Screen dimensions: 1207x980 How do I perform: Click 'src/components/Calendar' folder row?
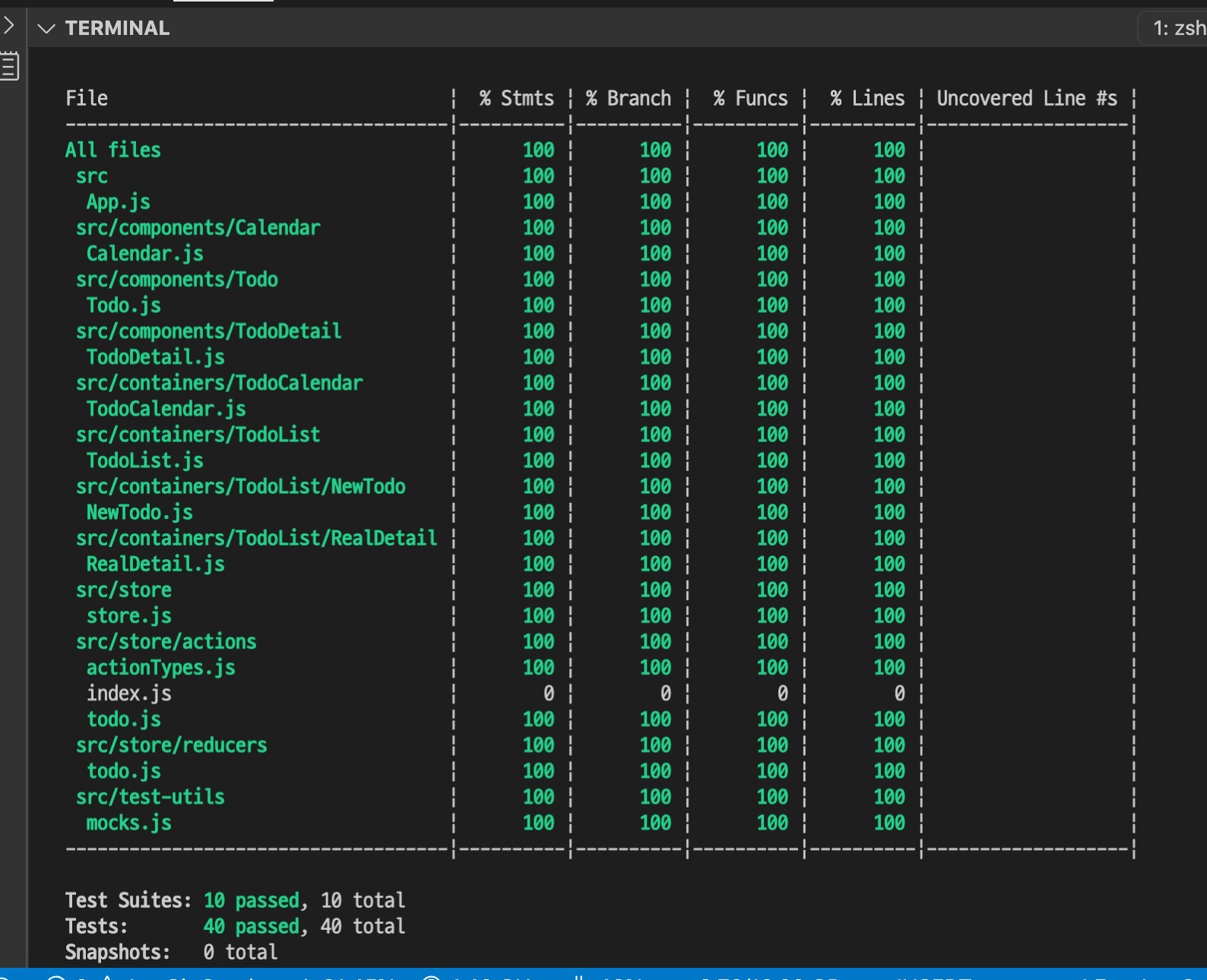[x=198, y=228]
